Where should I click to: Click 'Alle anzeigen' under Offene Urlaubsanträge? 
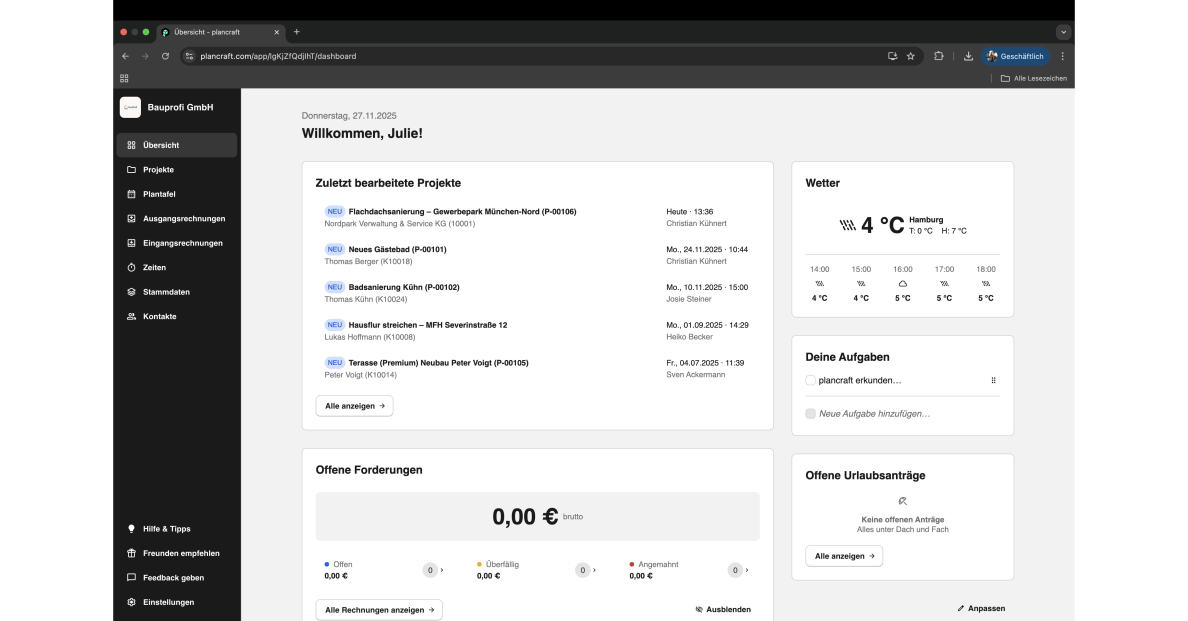click(x=843, y=556)
